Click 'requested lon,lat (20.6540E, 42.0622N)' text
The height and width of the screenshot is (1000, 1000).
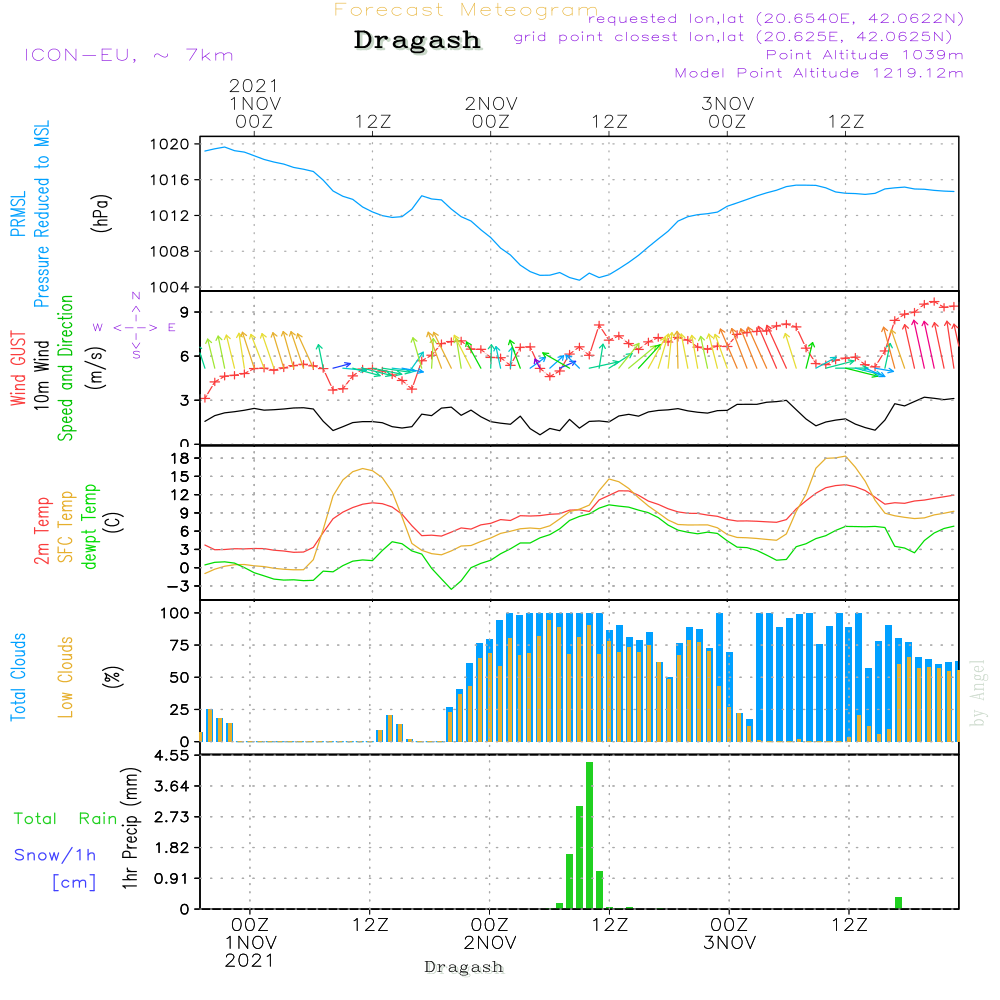(776, 18)
